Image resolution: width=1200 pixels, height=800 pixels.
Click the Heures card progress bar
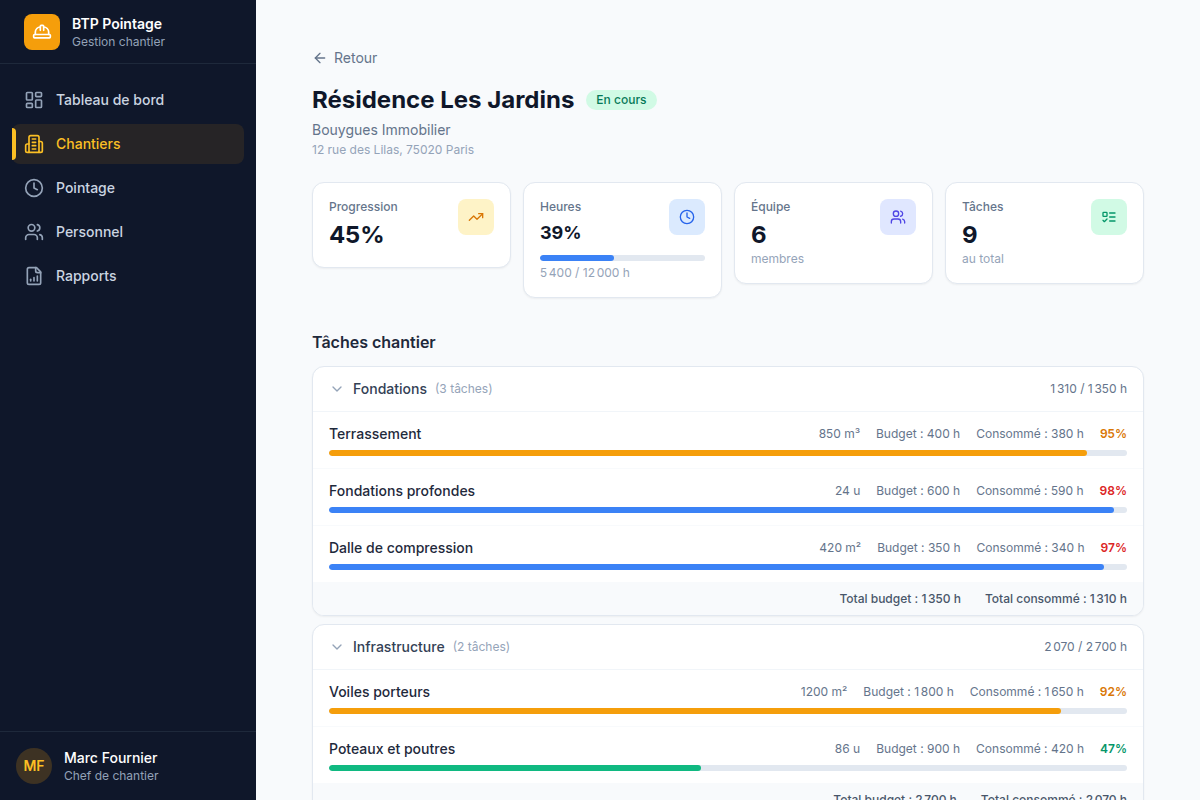(x=622, y=258)
